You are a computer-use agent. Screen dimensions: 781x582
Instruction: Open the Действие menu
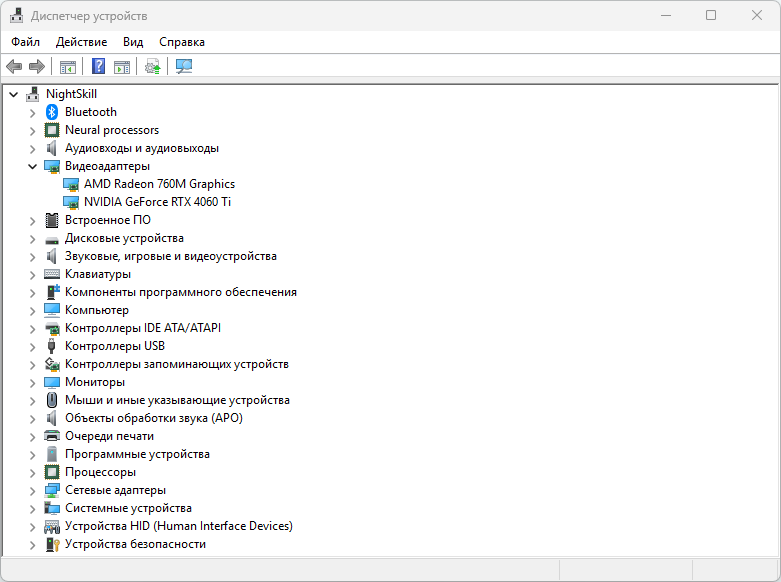(x=81, y=42)
